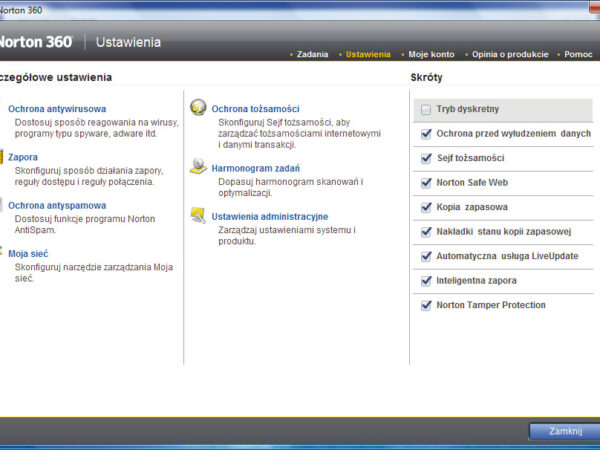Click the Ochrona tożsamości globe icon

pyautogui.click(x=198, y=108)
